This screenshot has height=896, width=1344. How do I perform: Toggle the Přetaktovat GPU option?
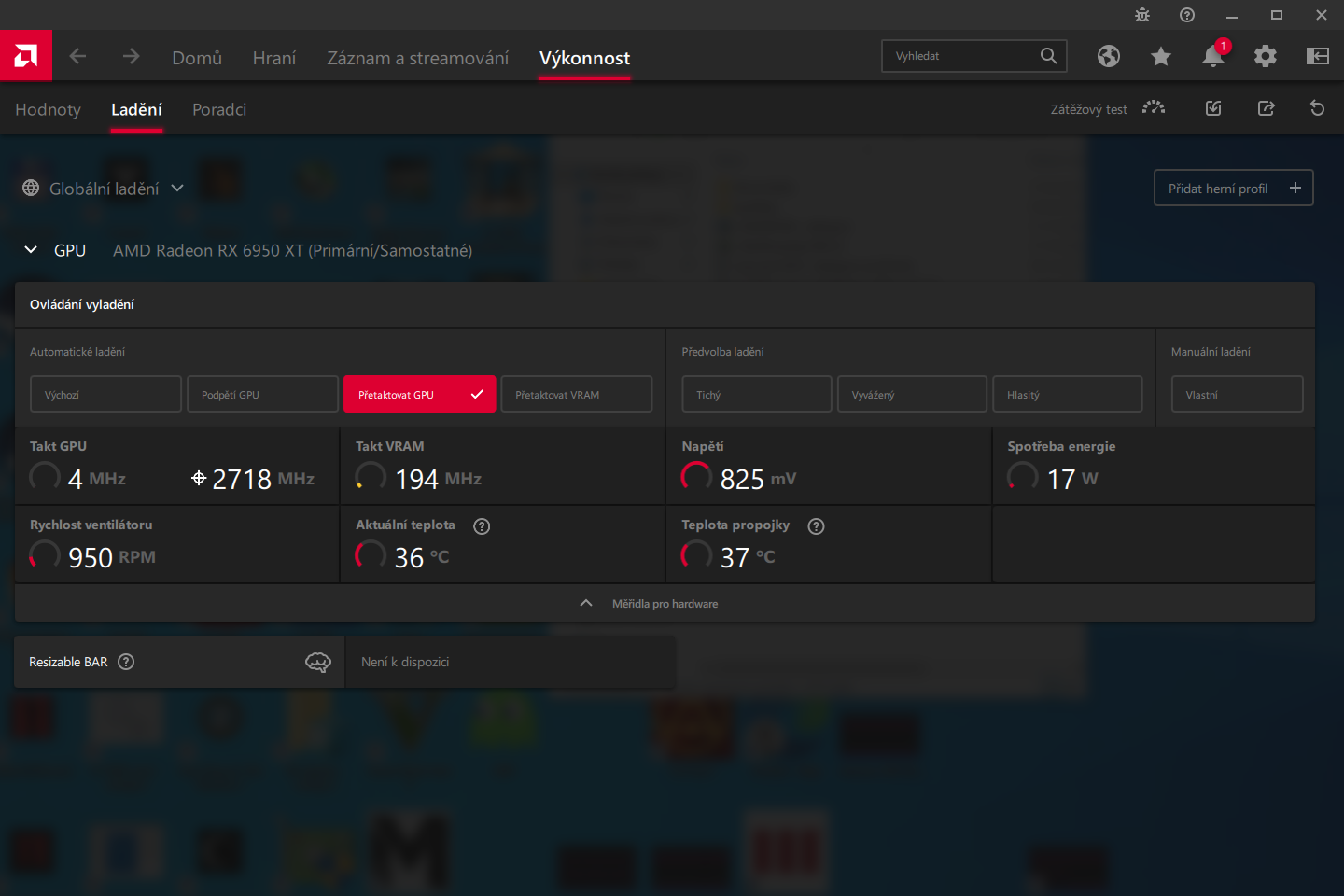pos(419,394)
